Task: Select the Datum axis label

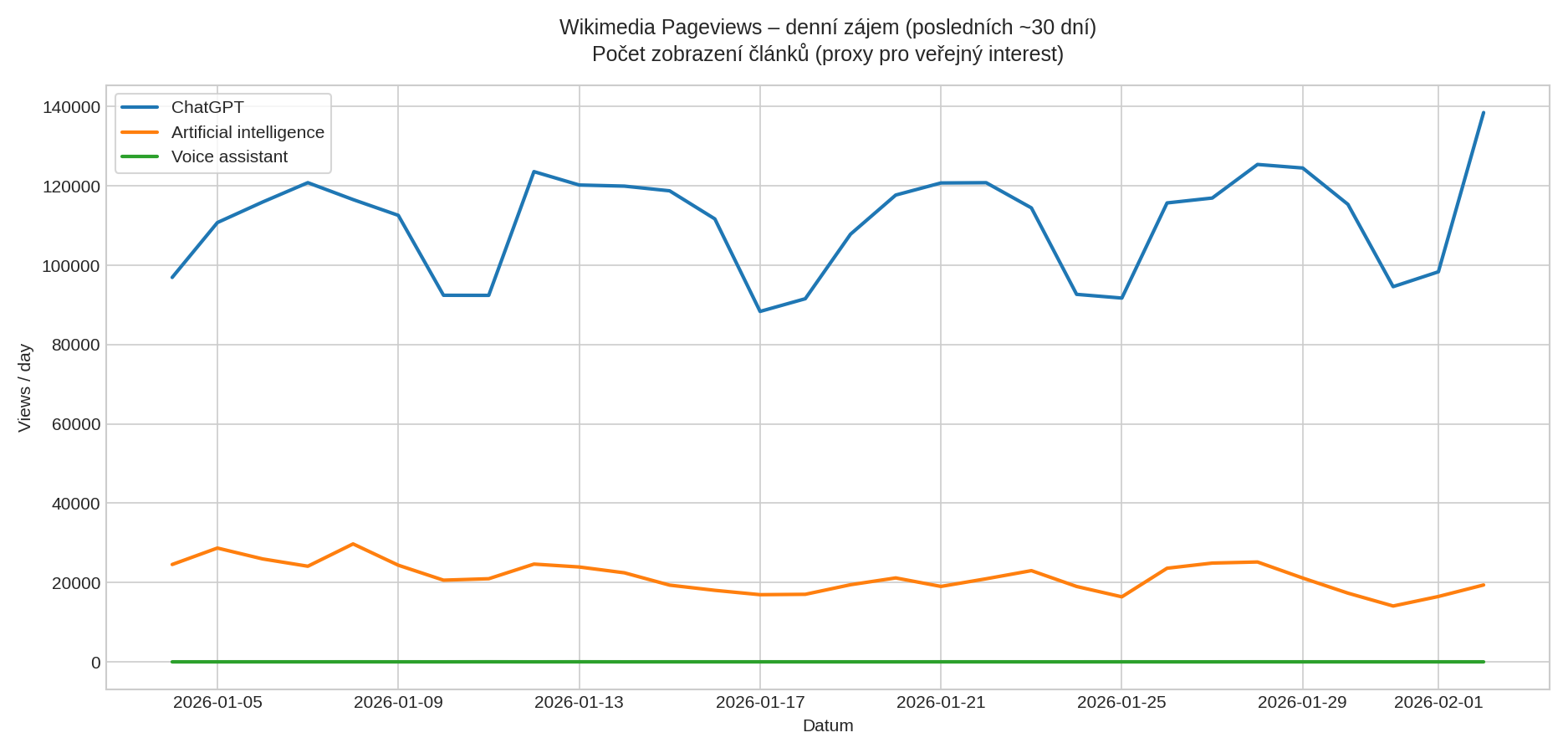Action: point(827,725)
